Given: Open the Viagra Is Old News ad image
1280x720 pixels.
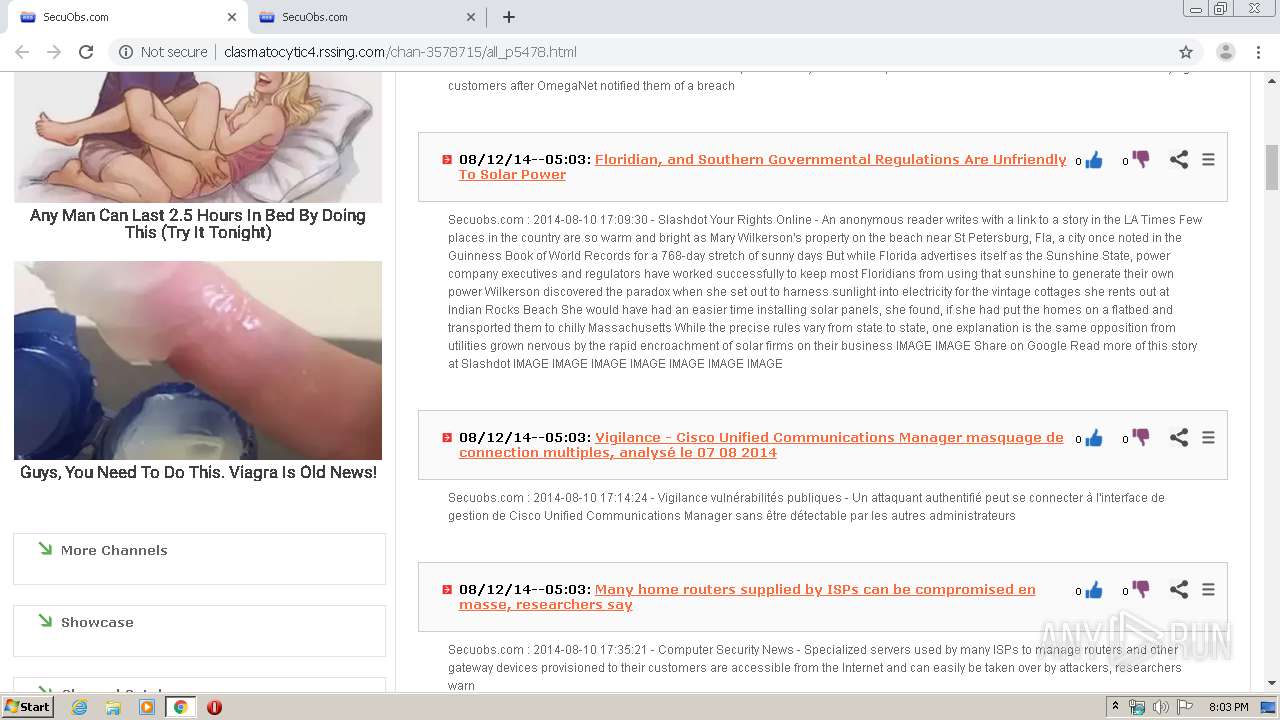Looking at the screenshot, I should point(198,360).
